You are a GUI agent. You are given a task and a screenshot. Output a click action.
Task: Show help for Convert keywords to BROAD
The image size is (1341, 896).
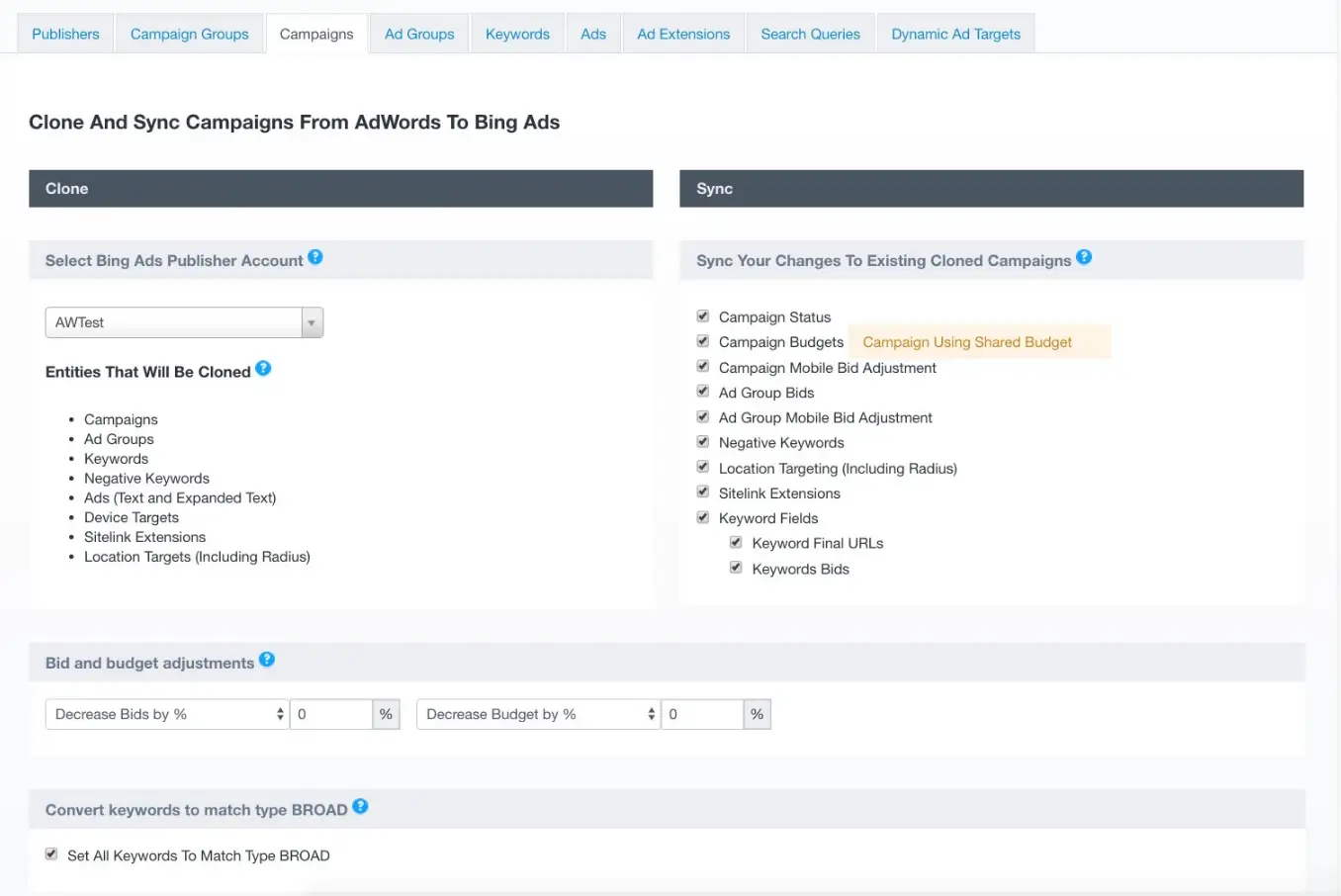coord(360,806)
